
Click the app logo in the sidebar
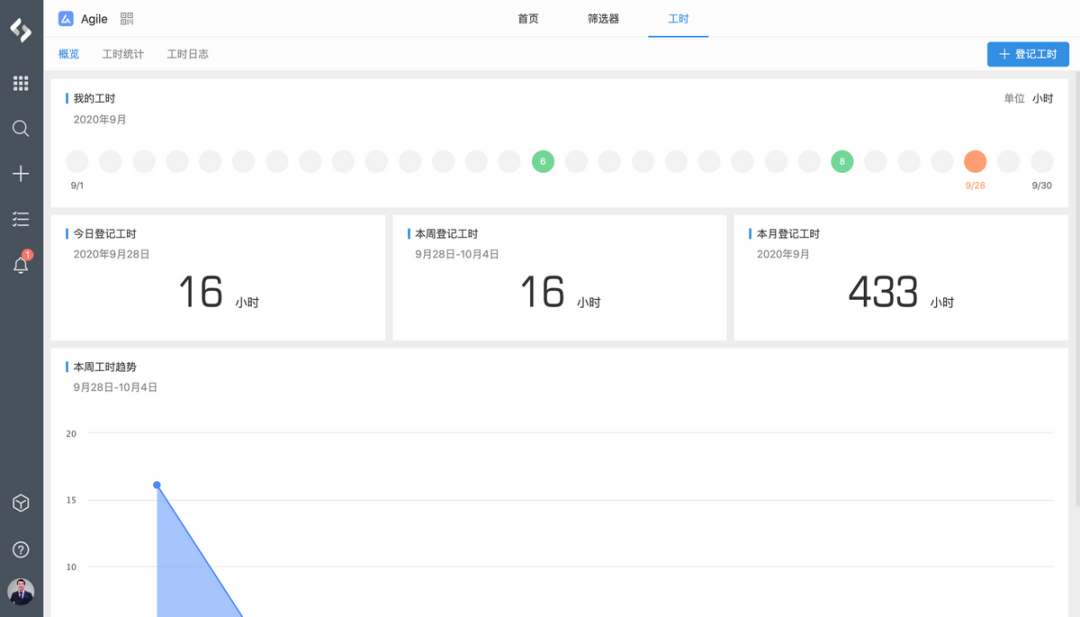click(21, 30)
